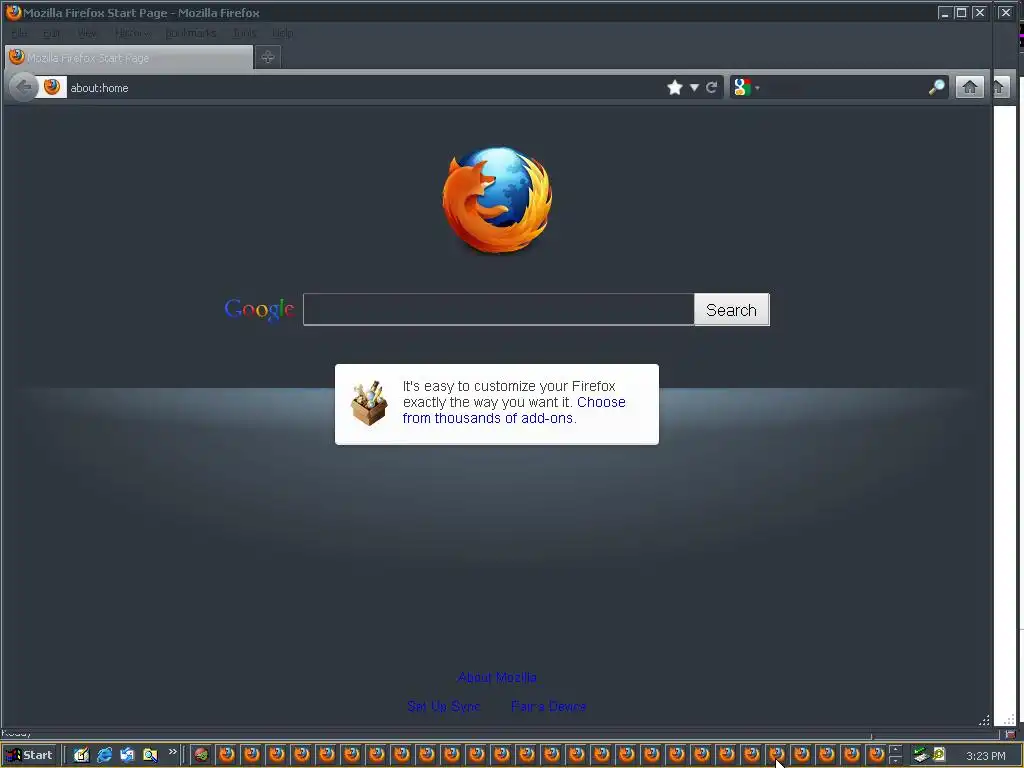
Task: Click the large Firefox logo
Action: [x=498, y=200]
